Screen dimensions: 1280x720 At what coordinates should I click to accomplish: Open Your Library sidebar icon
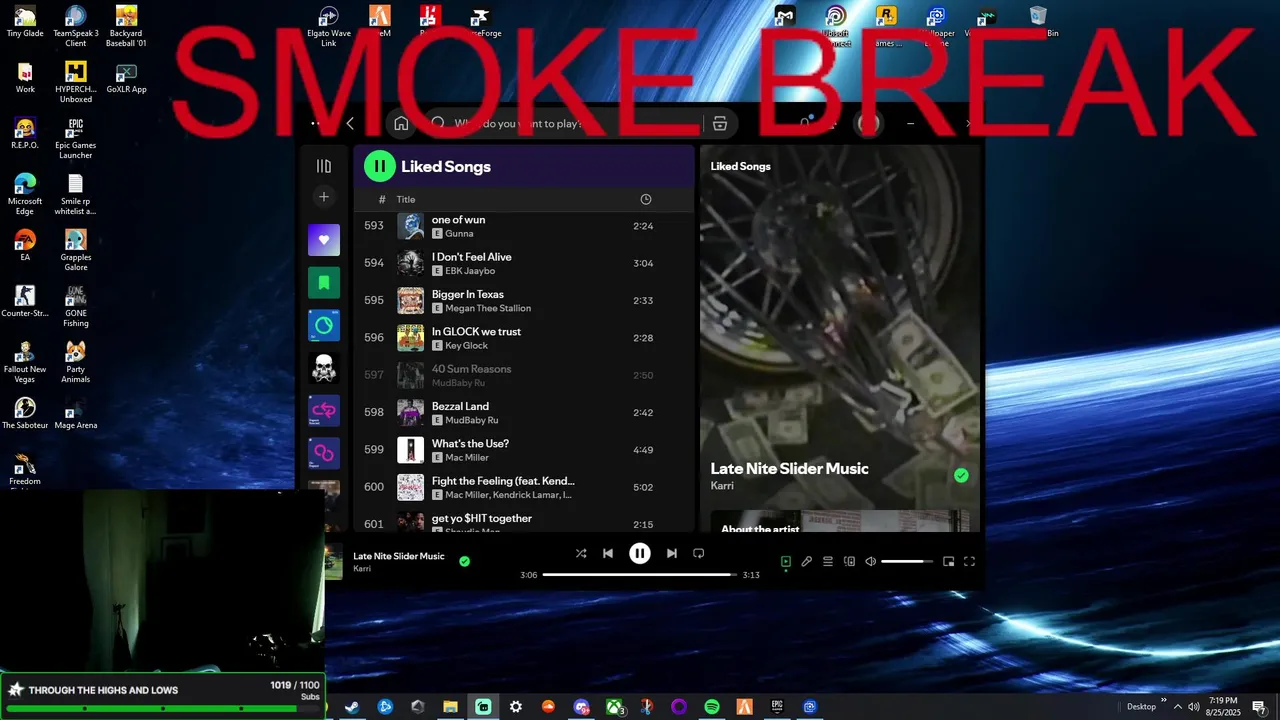click(x=323, y=166)
